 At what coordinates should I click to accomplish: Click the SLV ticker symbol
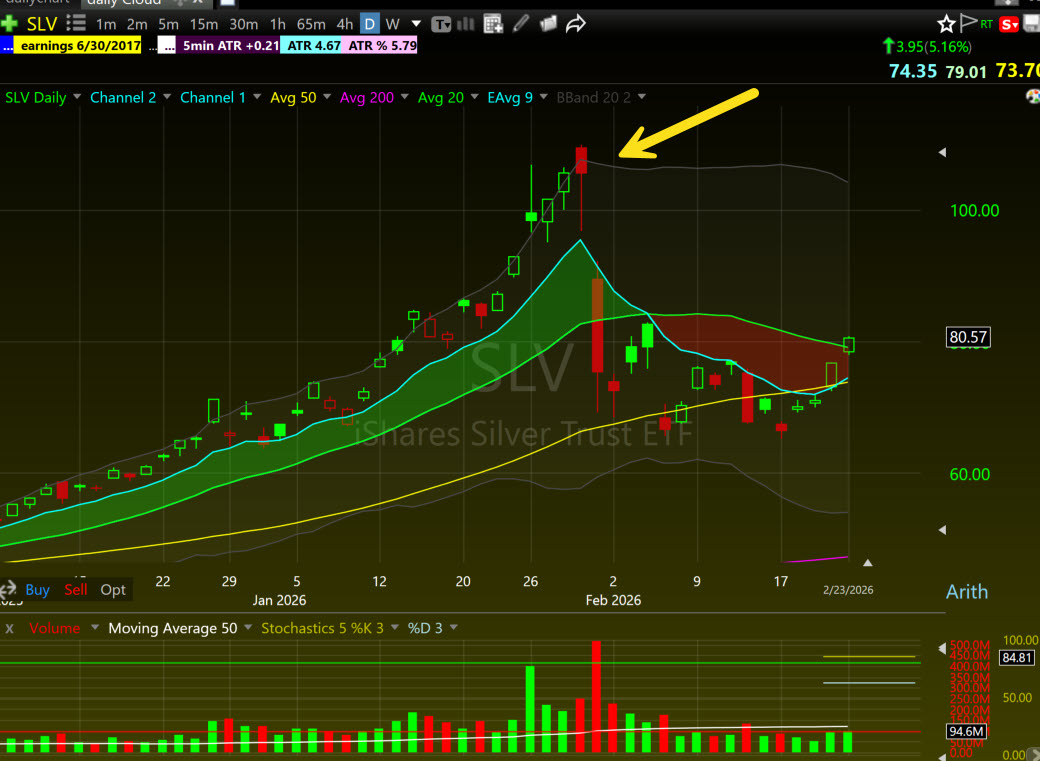[x=42, y=25]
